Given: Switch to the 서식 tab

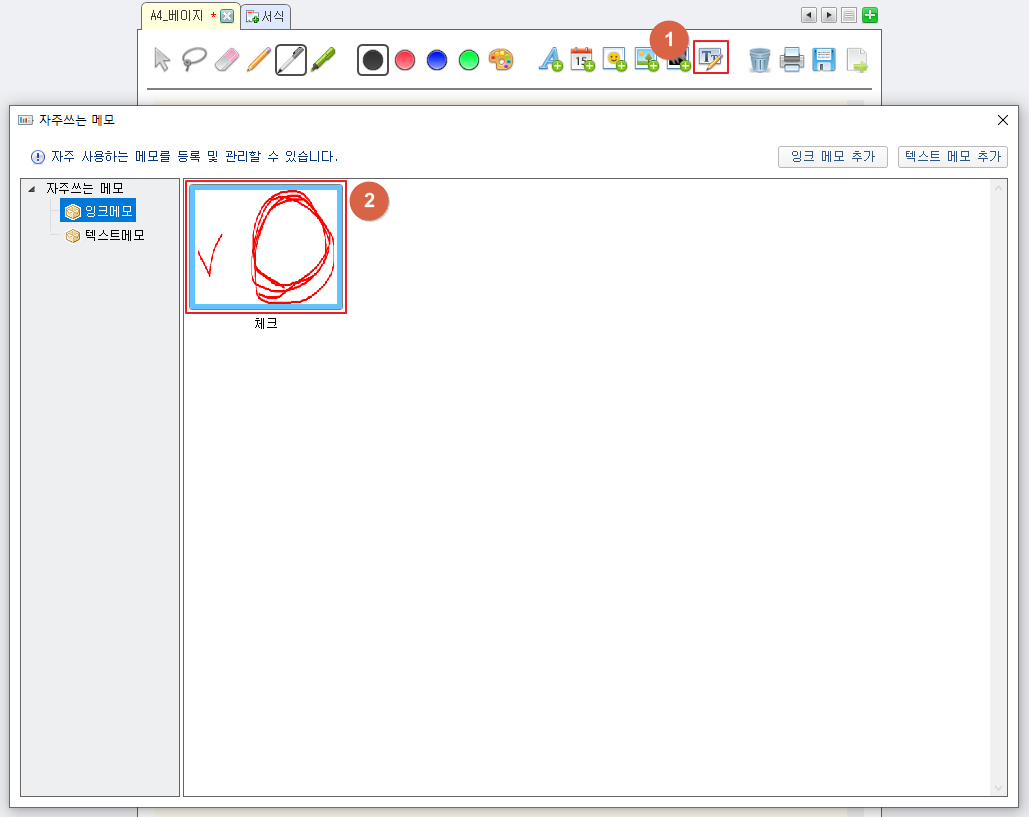Looking at the screenshot, I should (266, 16).
